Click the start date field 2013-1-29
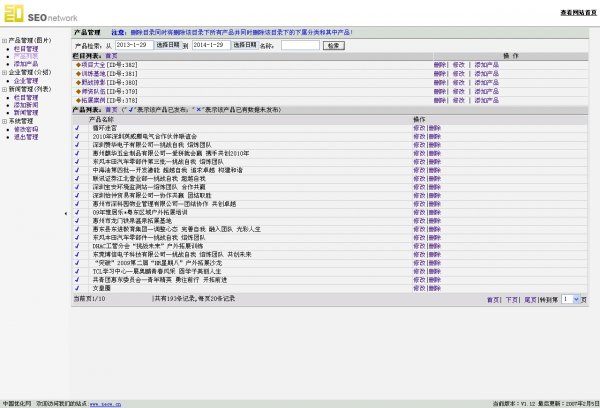The image size is (600, 408). coord(134,45)
